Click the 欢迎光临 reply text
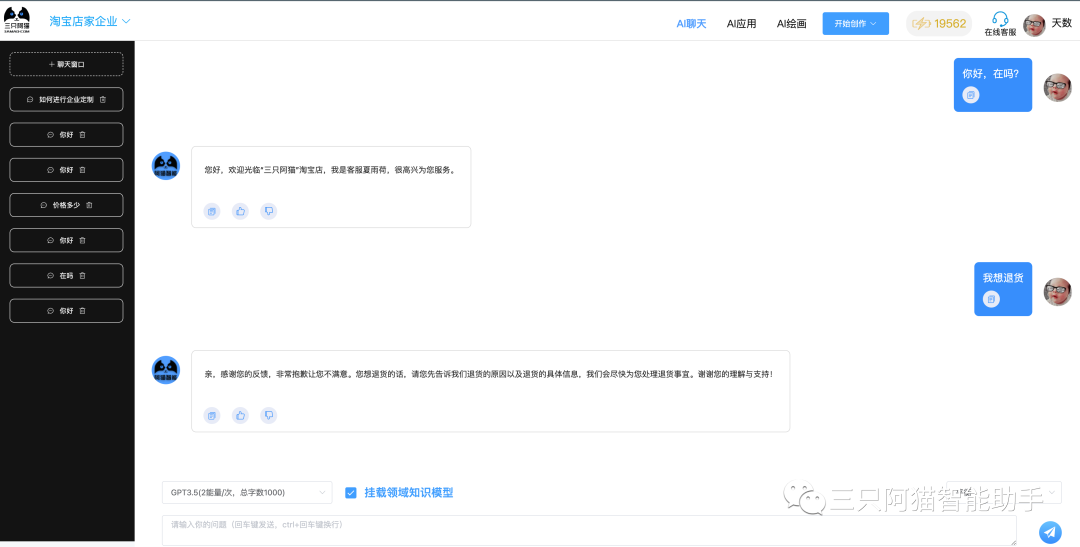 coord(330,169)
